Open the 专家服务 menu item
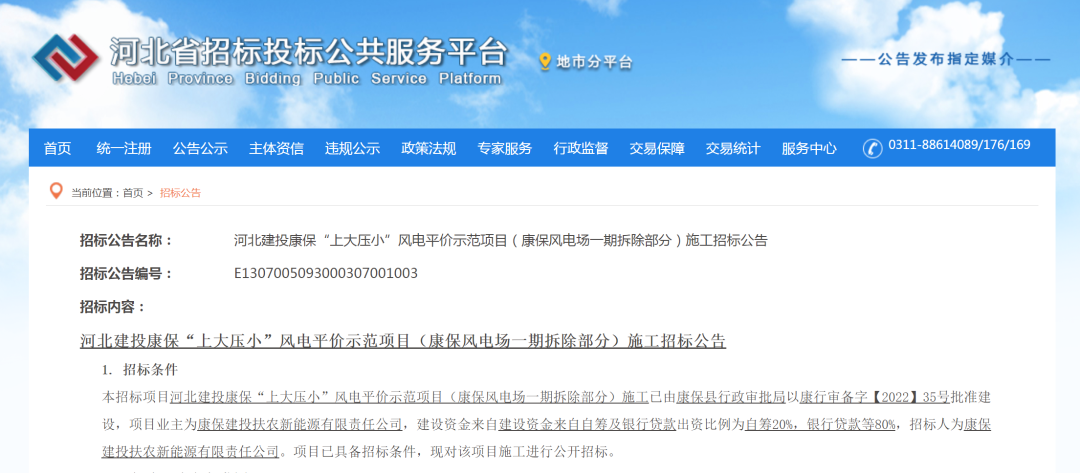The image size is (1080, 473). (504, 148)
